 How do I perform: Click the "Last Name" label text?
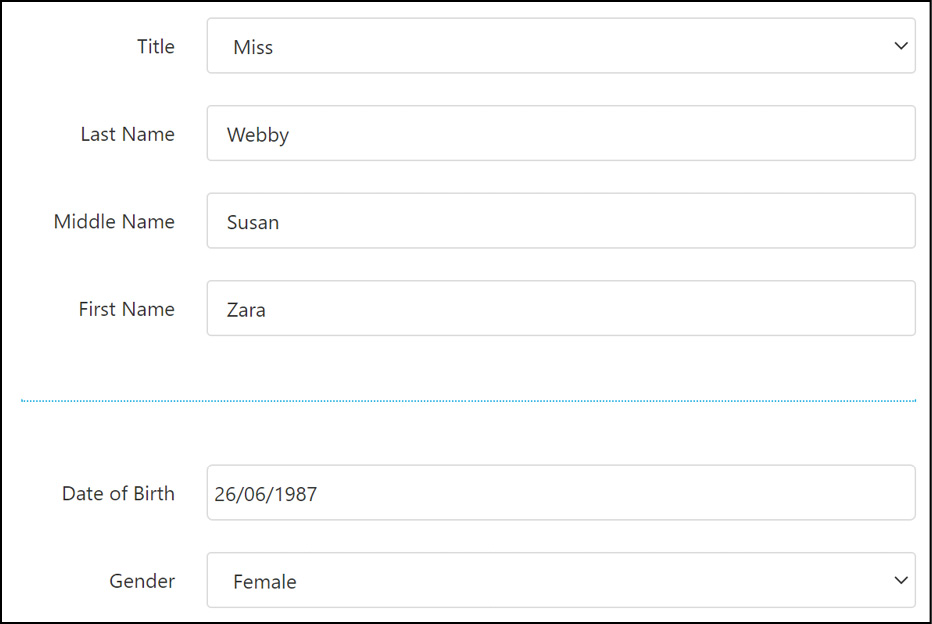pos(127,134)
